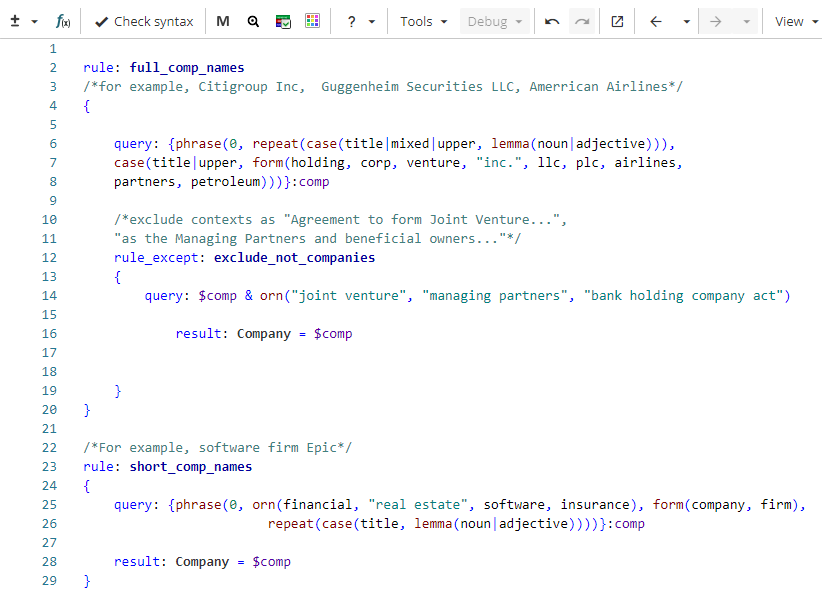Viewport: 822px width, 593px height.
Task: Click the bold M icon
Action: coord(222,21)
